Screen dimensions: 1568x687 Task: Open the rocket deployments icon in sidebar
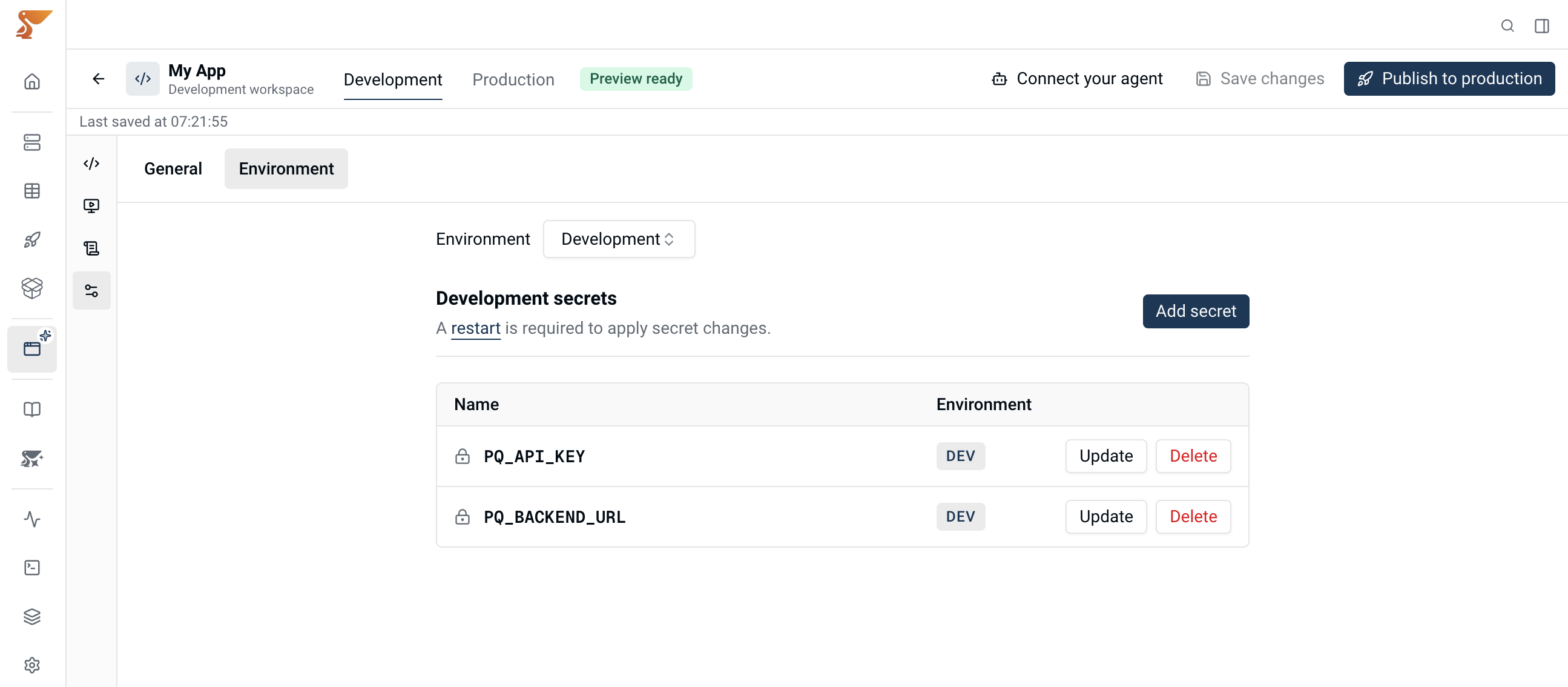(x=32, y=239)
